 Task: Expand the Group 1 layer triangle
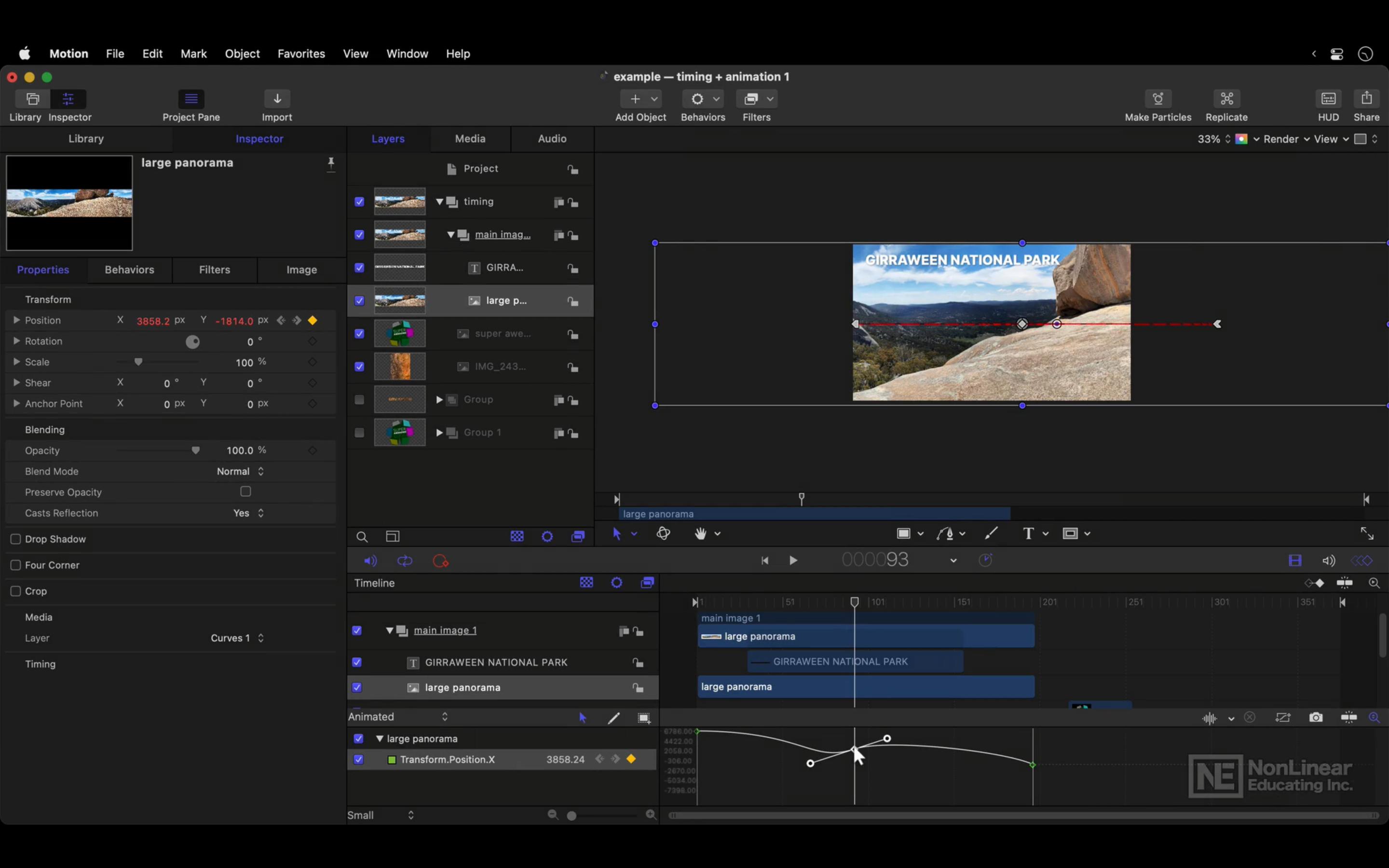[439, 433]
